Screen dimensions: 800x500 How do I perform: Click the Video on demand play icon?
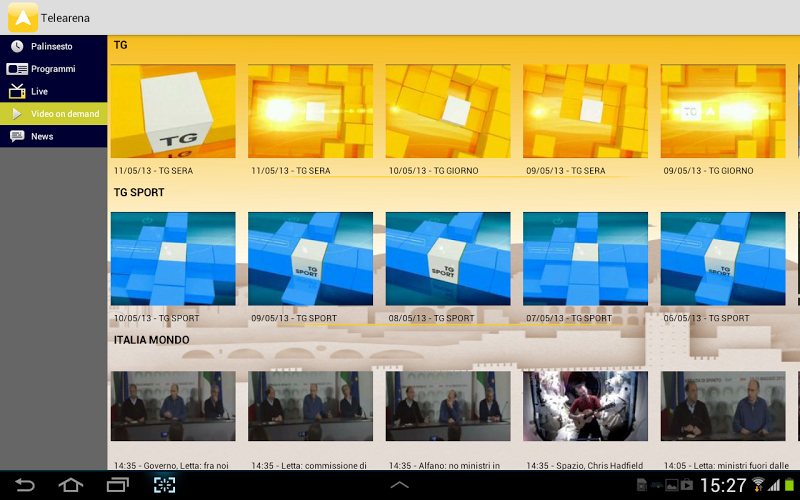17,114
